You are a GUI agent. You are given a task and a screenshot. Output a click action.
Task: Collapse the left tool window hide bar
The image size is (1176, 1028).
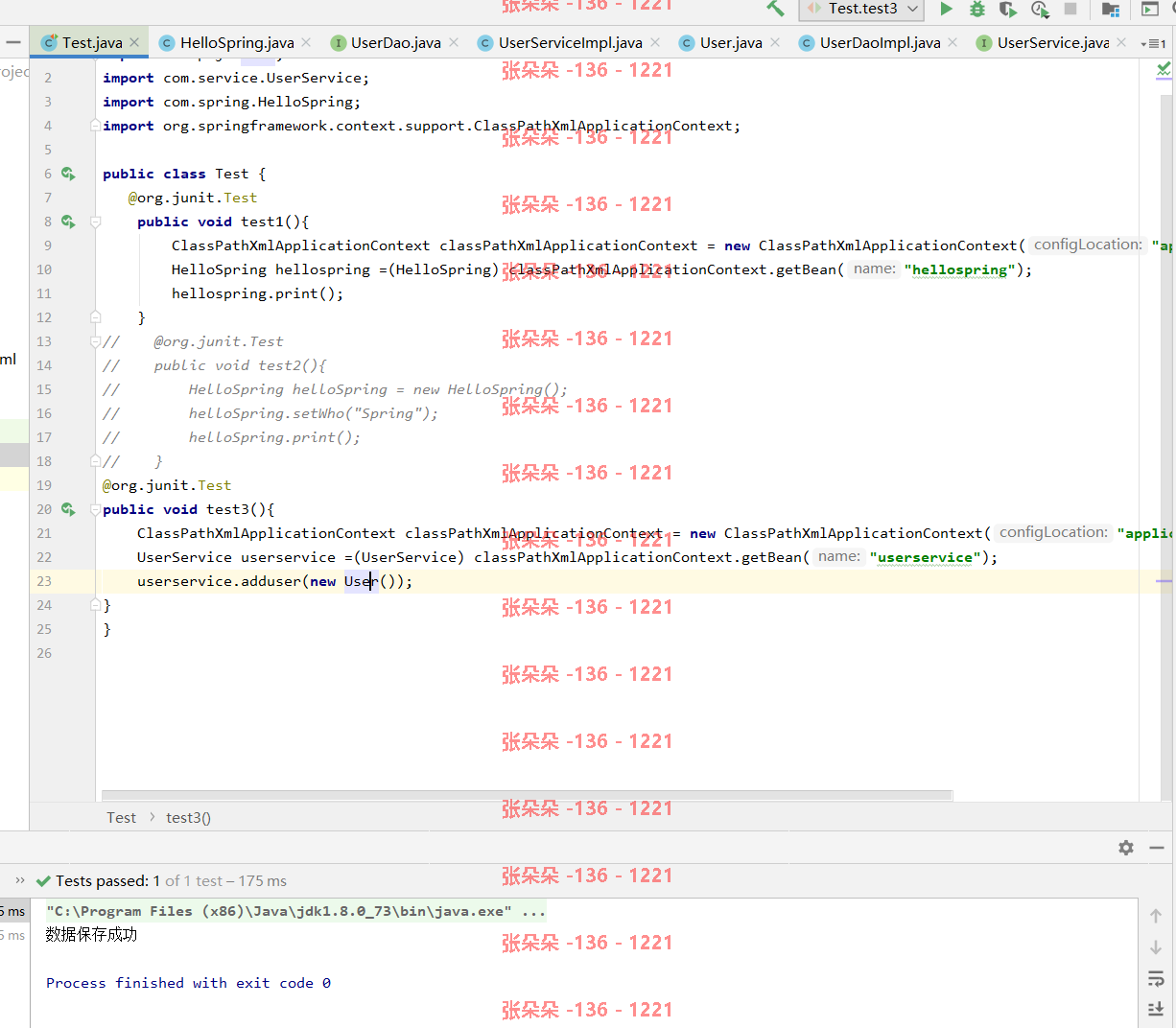[x=12, y=42]
